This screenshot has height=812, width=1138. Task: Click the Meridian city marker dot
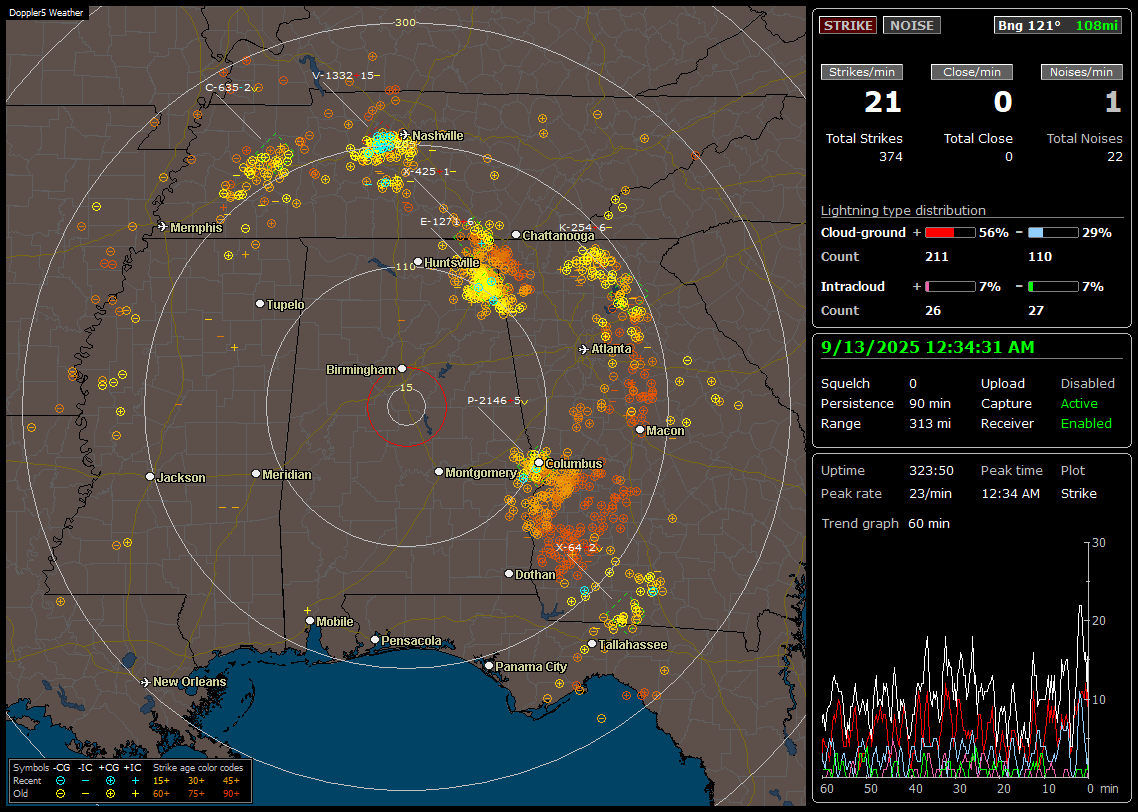tap(255, 474)
